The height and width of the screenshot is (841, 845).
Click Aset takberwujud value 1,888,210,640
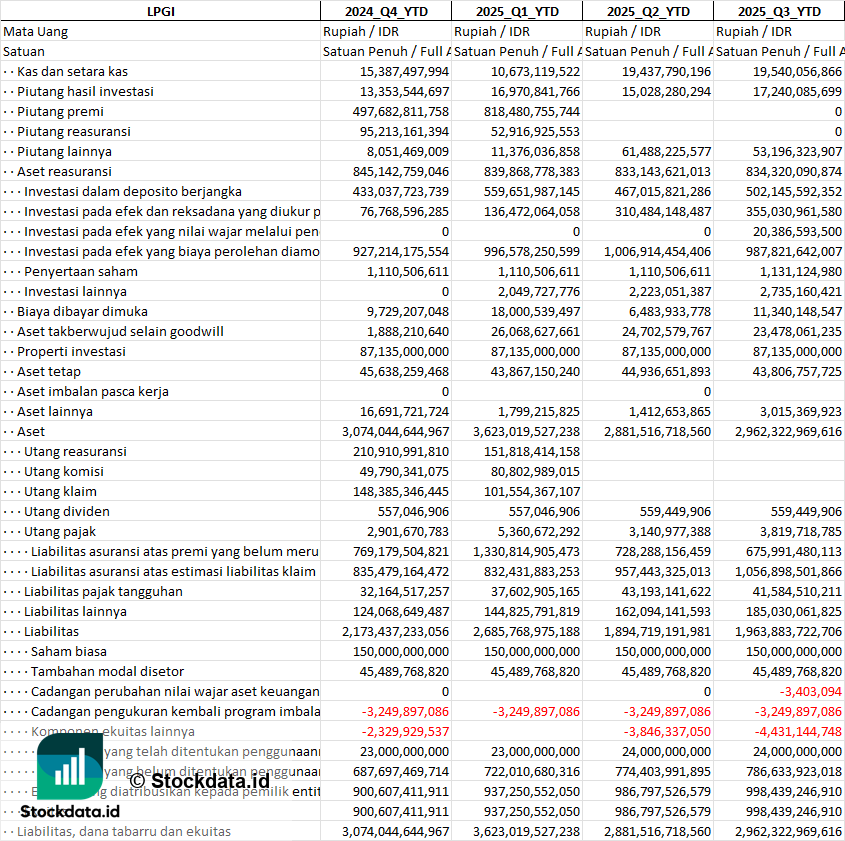point(408,331)
